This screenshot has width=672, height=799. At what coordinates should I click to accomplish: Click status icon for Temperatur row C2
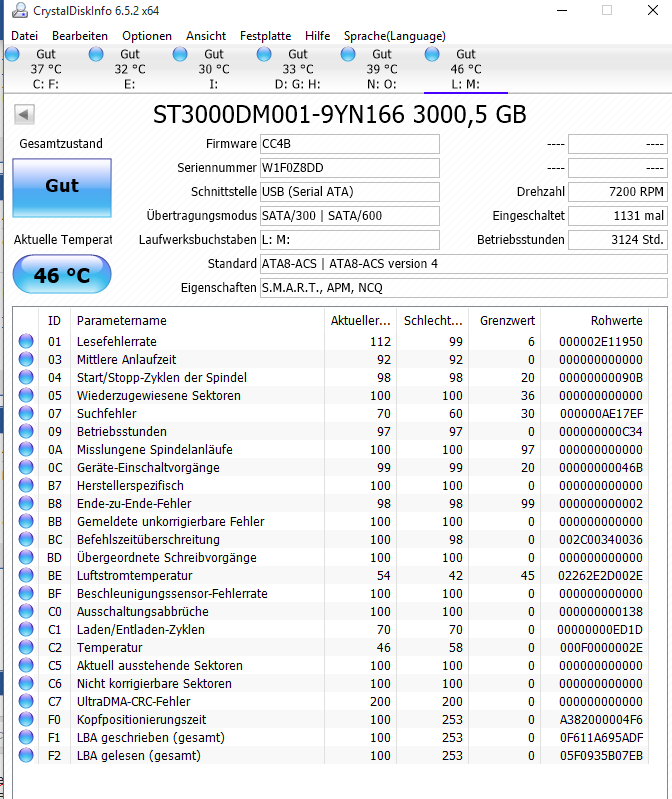coord(26,647)
